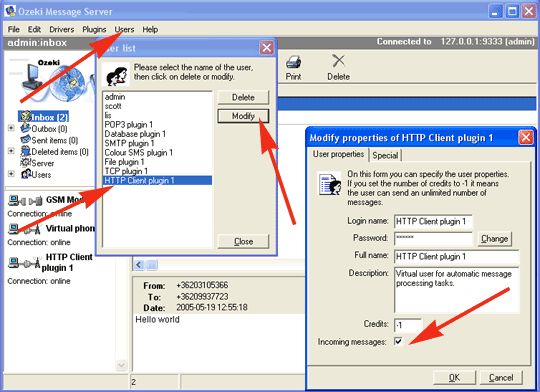The image size is (540, 392).
Task: Click the From number +36203105366
Action: coord(202,285)
